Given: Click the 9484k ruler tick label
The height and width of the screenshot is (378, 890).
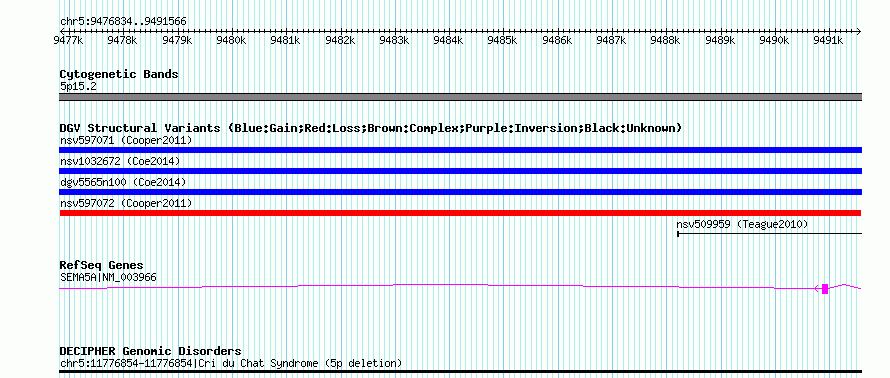Looking at the screenshot, I should [x=448, y=41].
